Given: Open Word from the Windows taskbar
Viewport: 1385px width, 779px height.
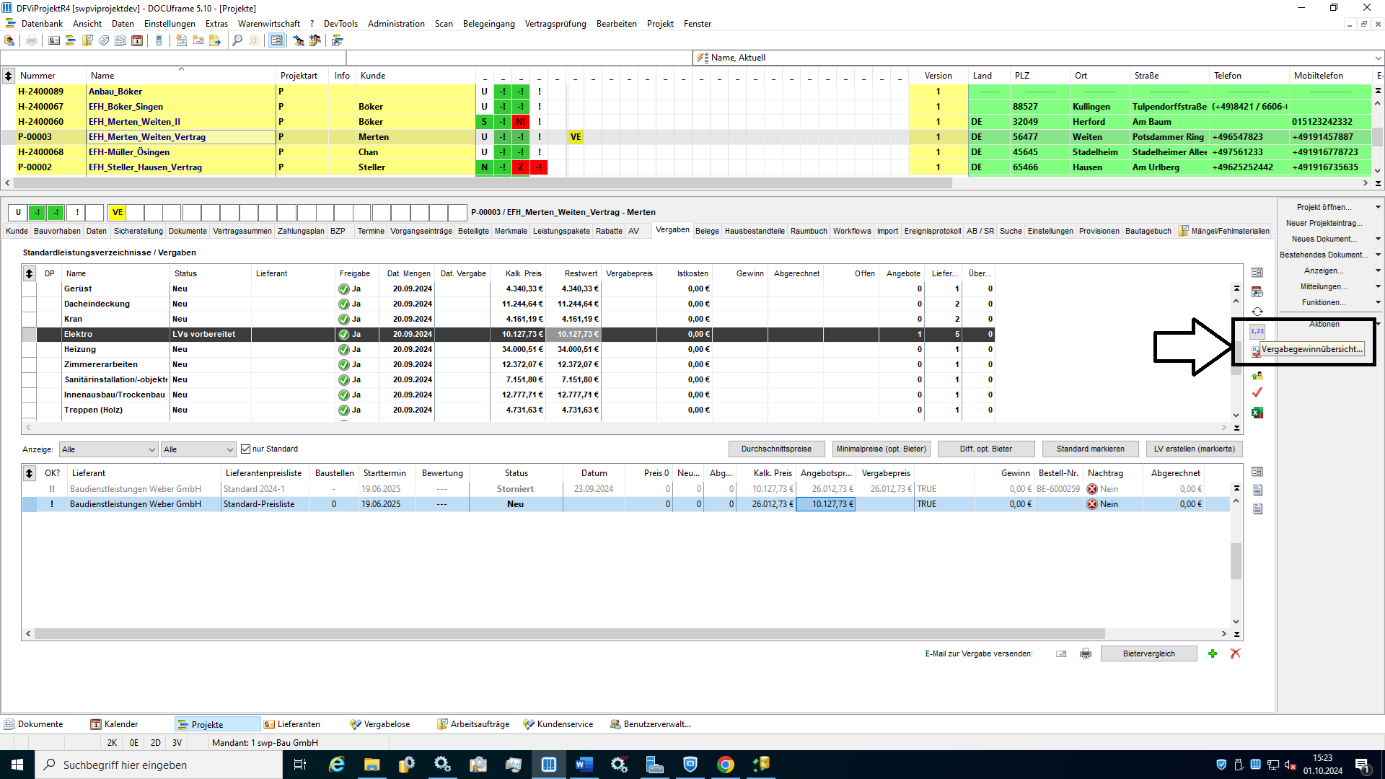Looking at the screenshot, I should tap(584, 765).
